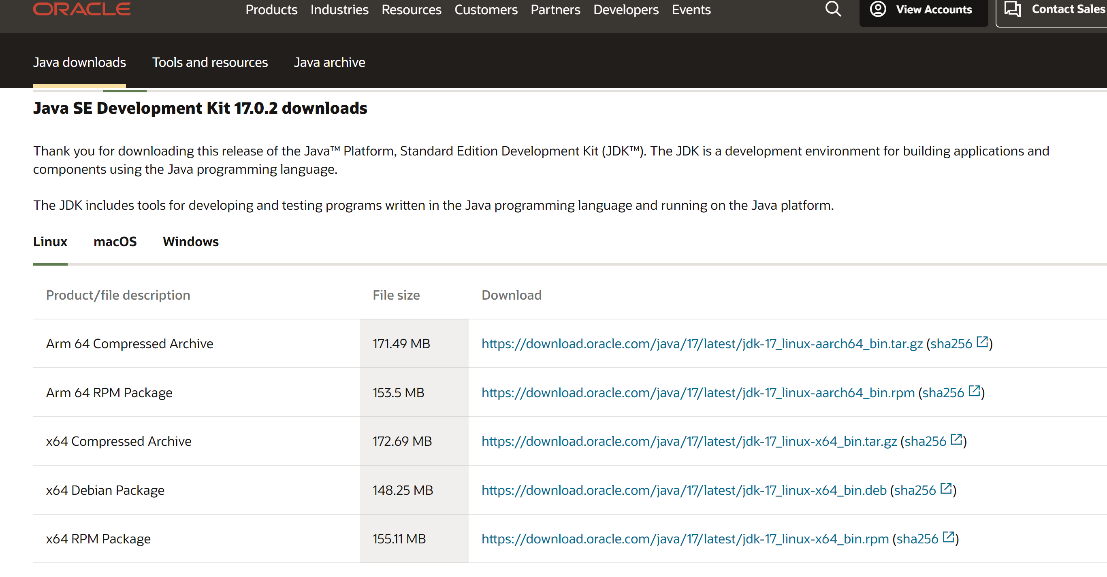
Task: Select the Linux platform tab
Action: [x=50, y=242]
